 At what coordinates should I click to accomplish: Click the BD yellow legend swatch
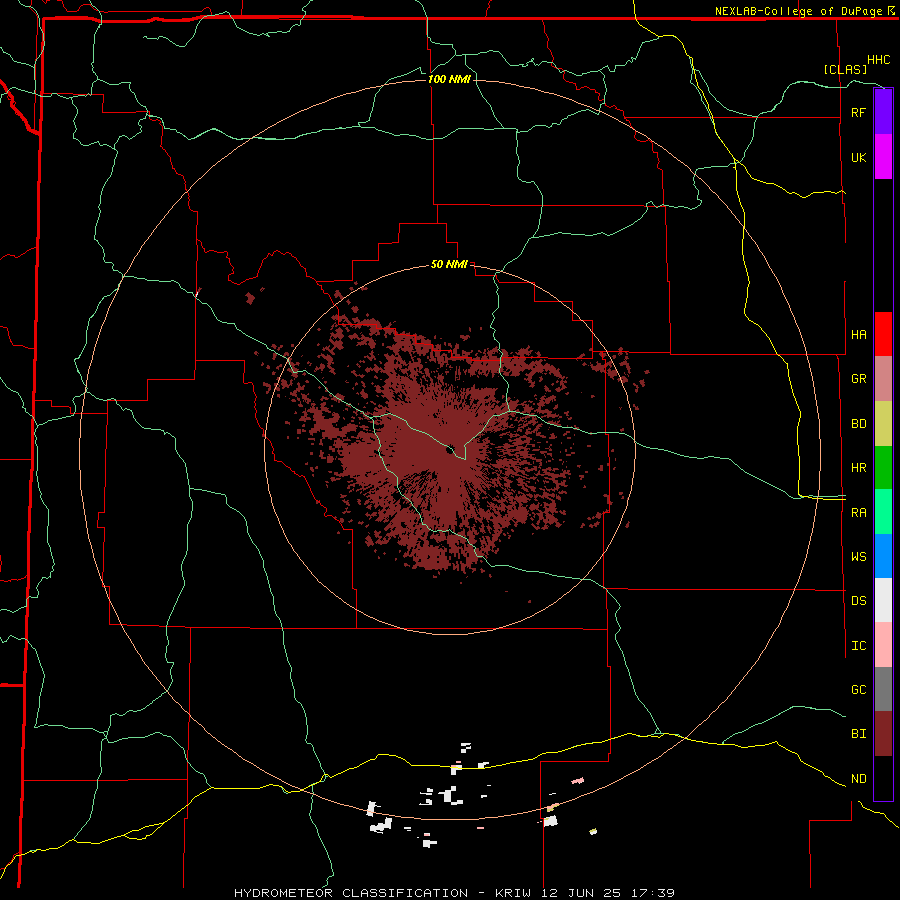tap(883, 424)
